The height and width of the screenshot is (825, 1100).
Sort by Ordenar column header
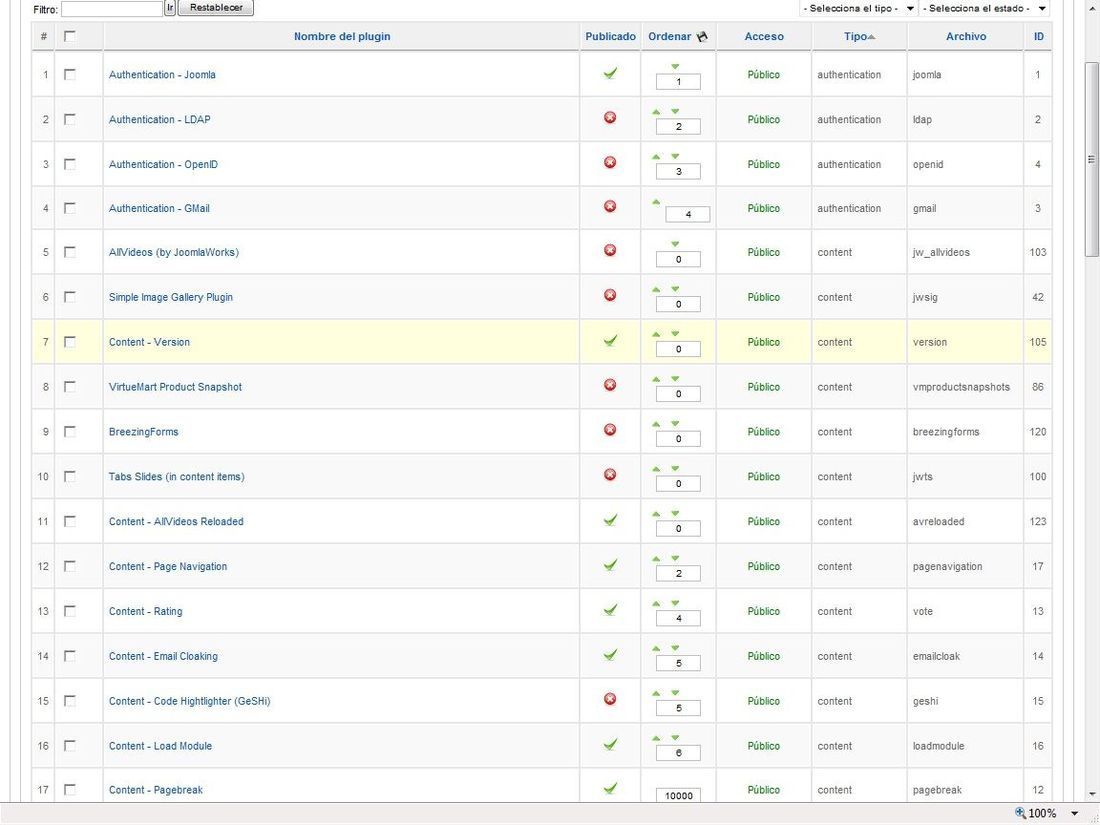coord(669,36)
